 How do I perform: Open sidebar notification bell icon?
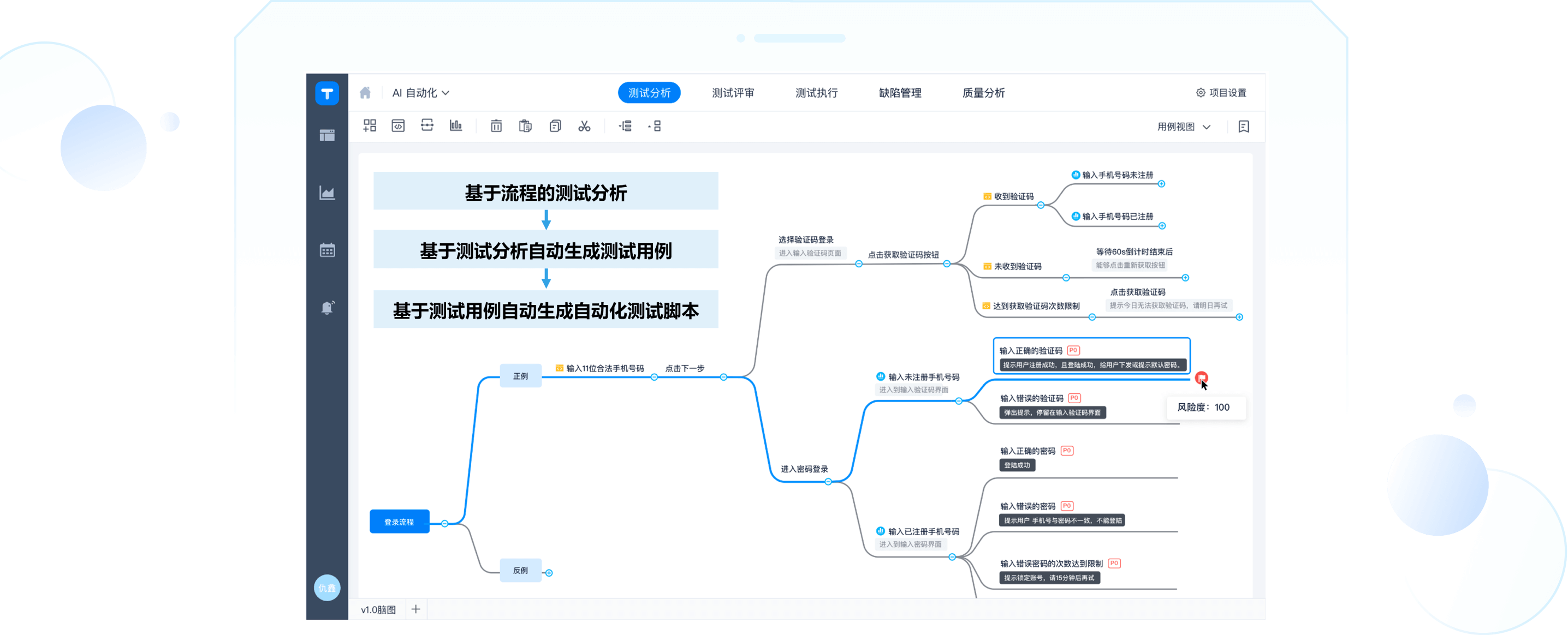pyautogui.click(x=327, y=307)
